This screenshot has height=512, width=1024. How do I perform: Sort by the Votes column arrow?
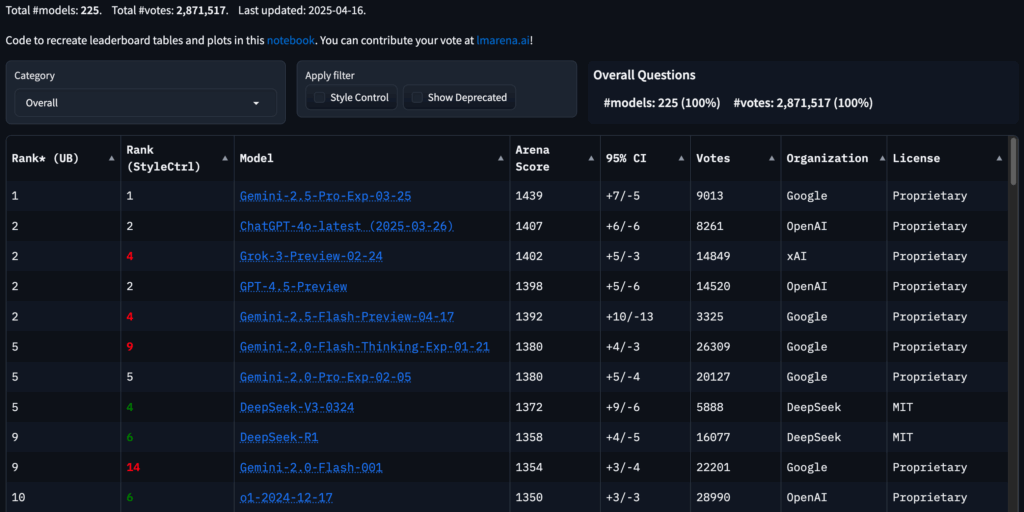click(771, 159)
